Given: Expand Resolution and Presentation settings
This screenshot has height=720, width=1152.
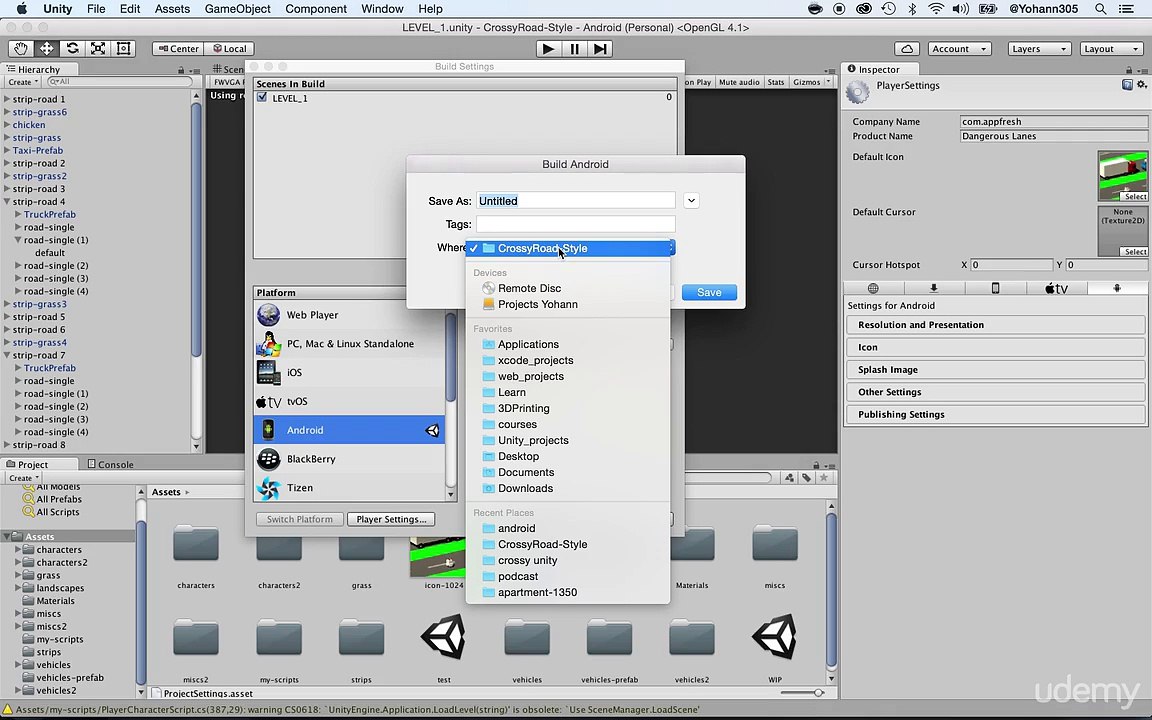Looking at the screenshot, I should [996, 325].
